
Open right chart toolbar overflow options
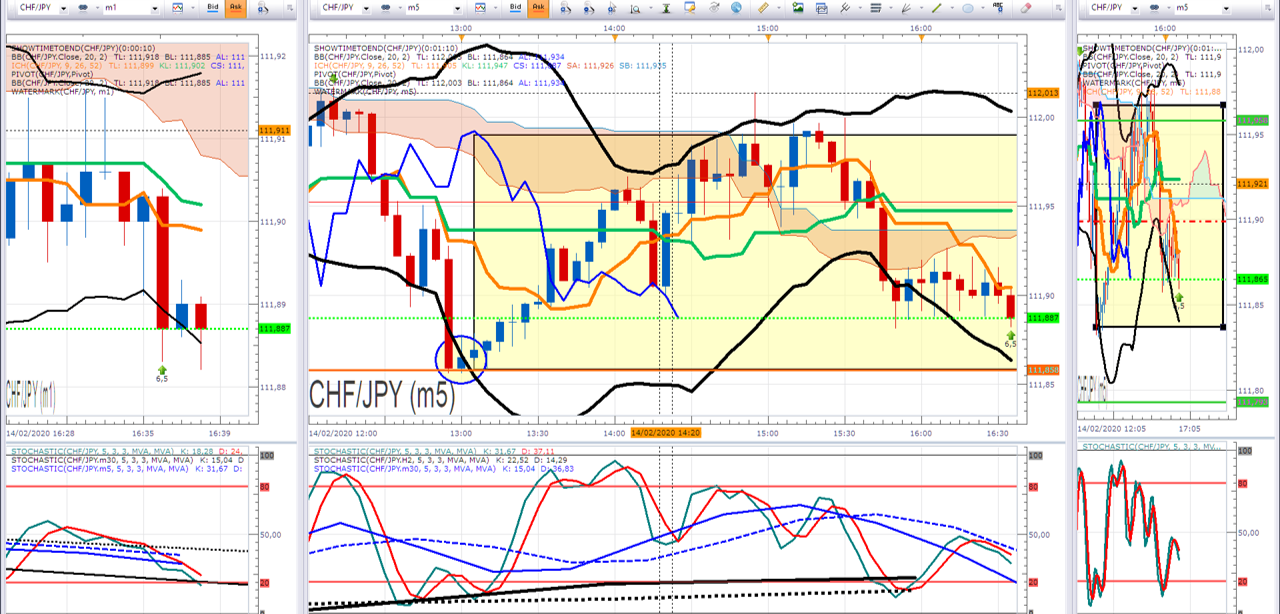(1267, 7)
